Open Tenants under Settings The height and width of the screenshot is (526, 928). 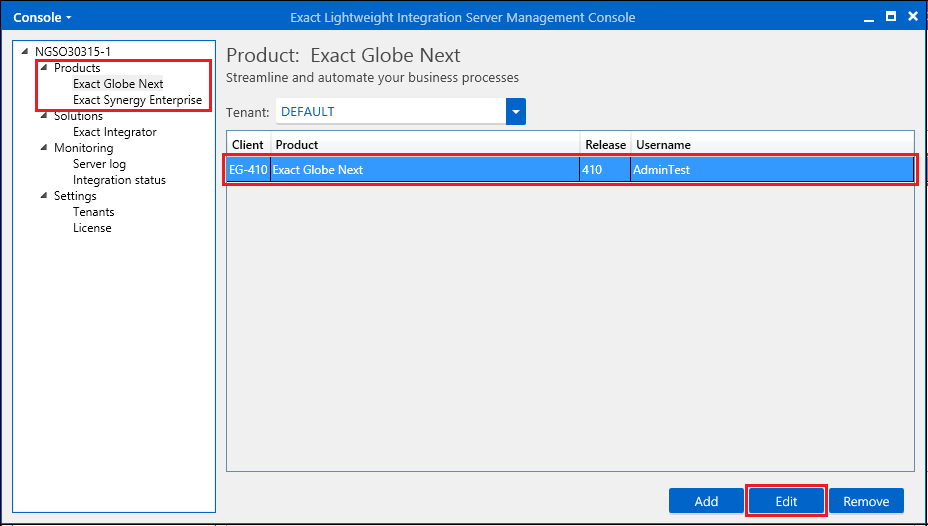click(x=93, y=212)
